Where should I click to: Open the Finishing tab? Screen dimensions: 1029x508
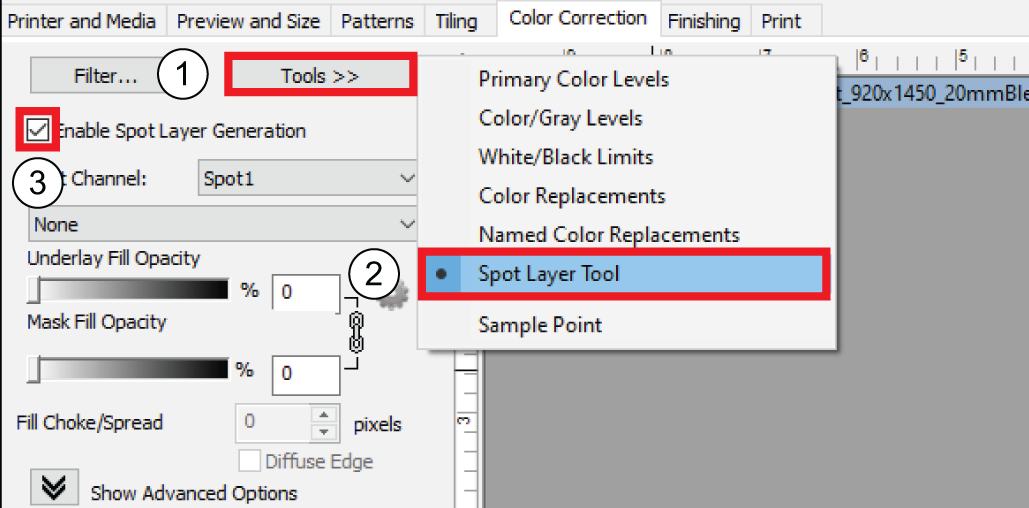pyautogui.click(x=704, y=20)
